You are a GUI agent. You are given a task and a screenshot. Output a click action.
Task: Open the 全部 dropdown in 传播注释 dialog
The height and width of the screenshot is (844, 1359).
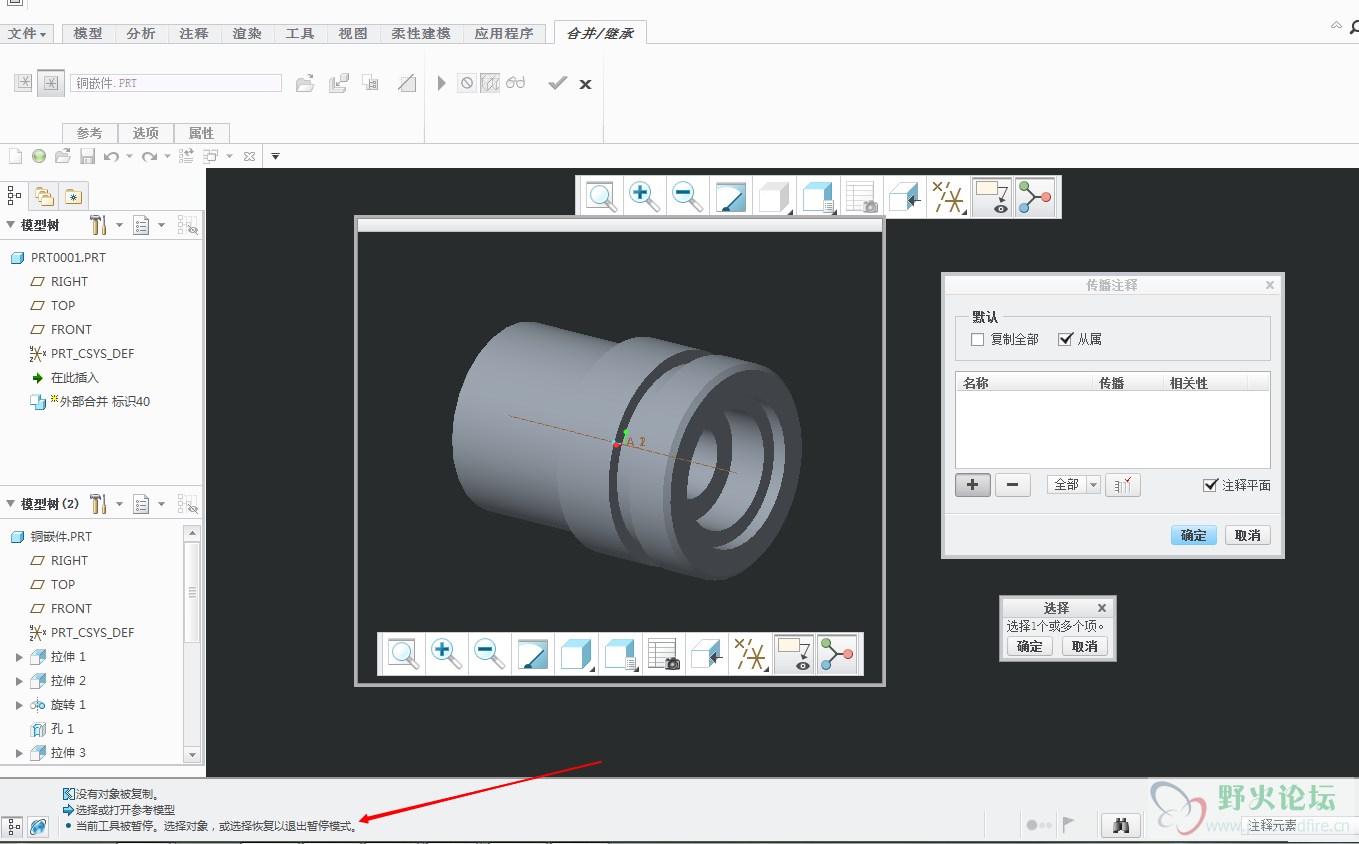[1074, 485]
